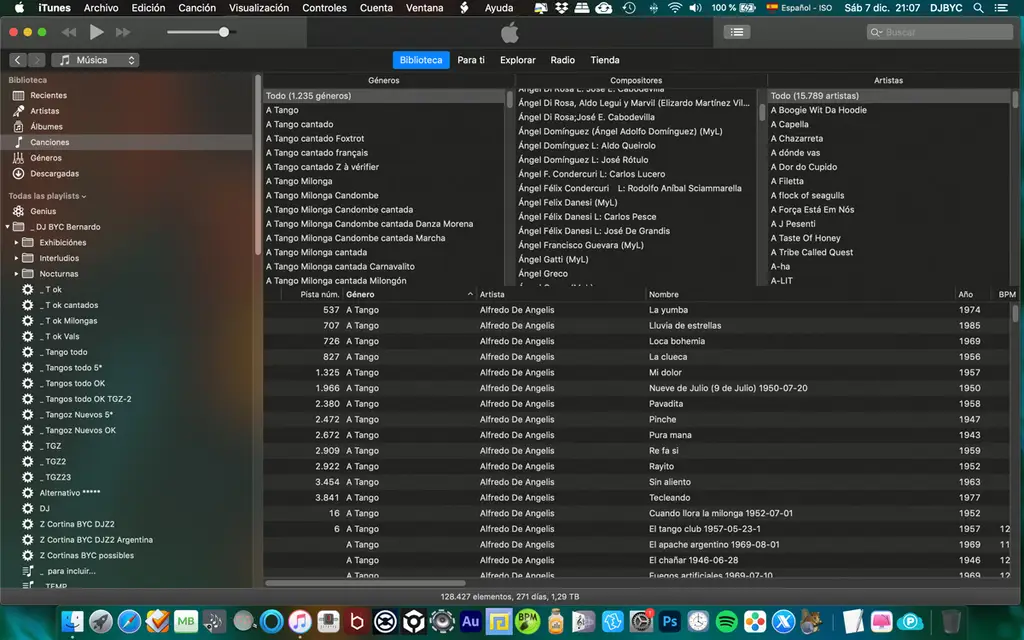The height and width of the screenshot is (640, 1024).
Task: Switch to the Para ti tab
Action: tap(471, 60)
